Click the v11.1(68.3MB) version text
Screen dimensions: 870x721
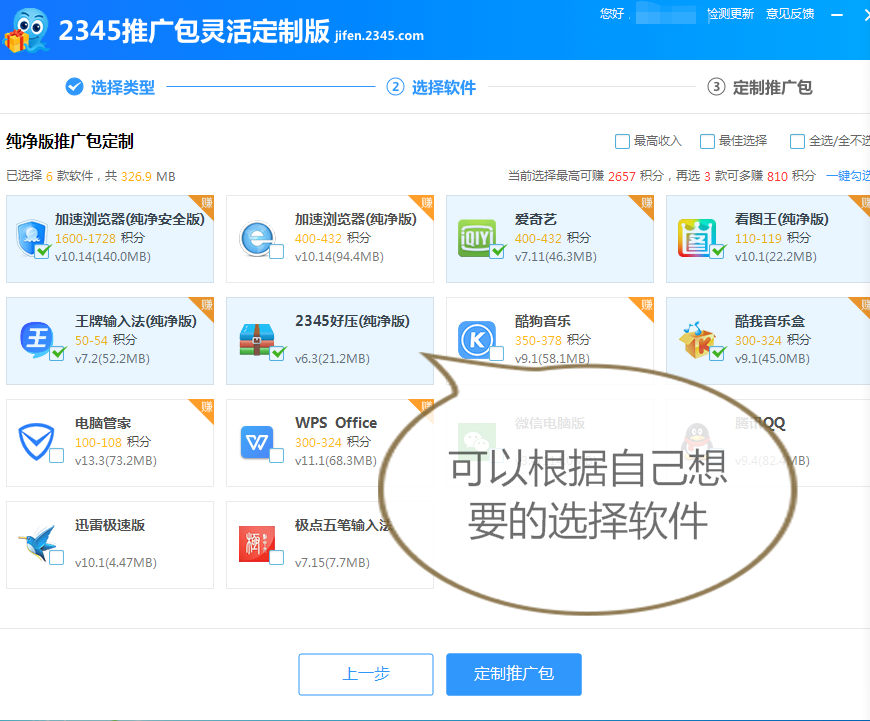(336, 461)
